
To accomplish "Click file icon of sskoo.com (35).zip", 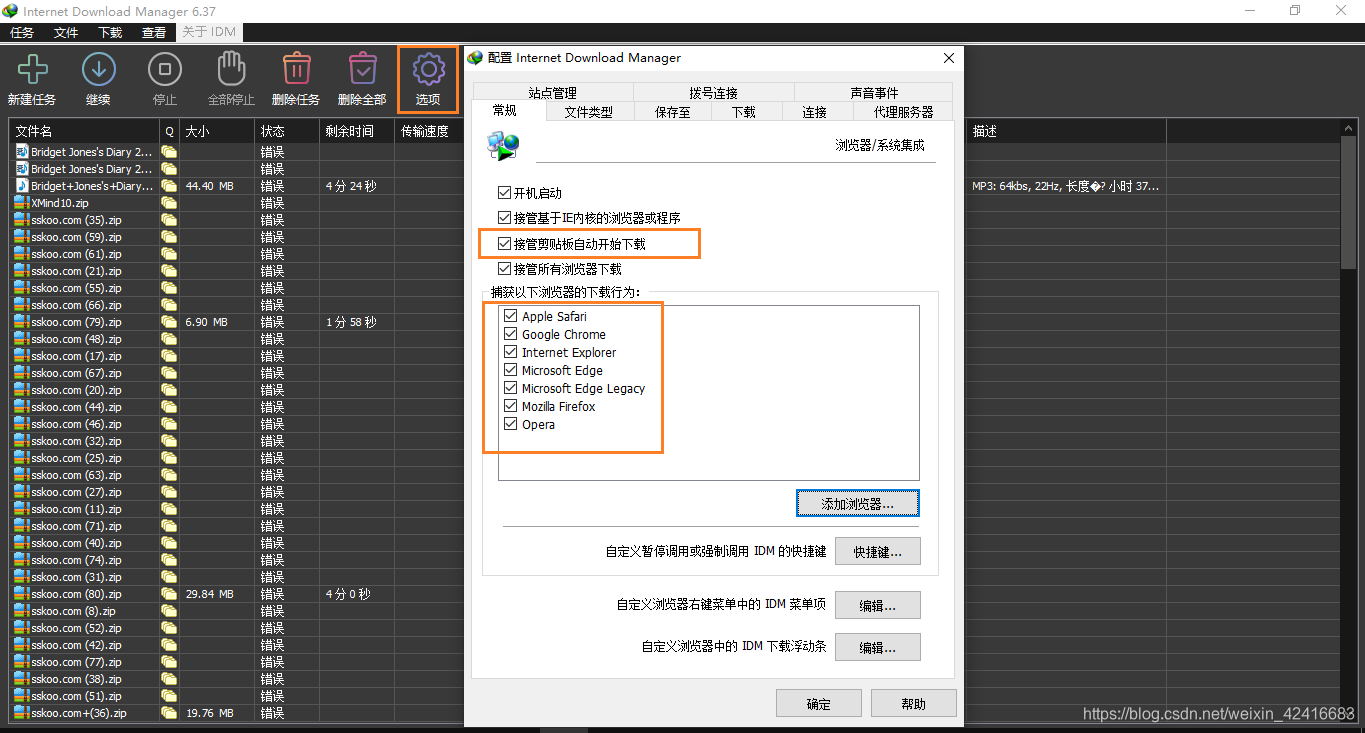I will click(22, 220).
